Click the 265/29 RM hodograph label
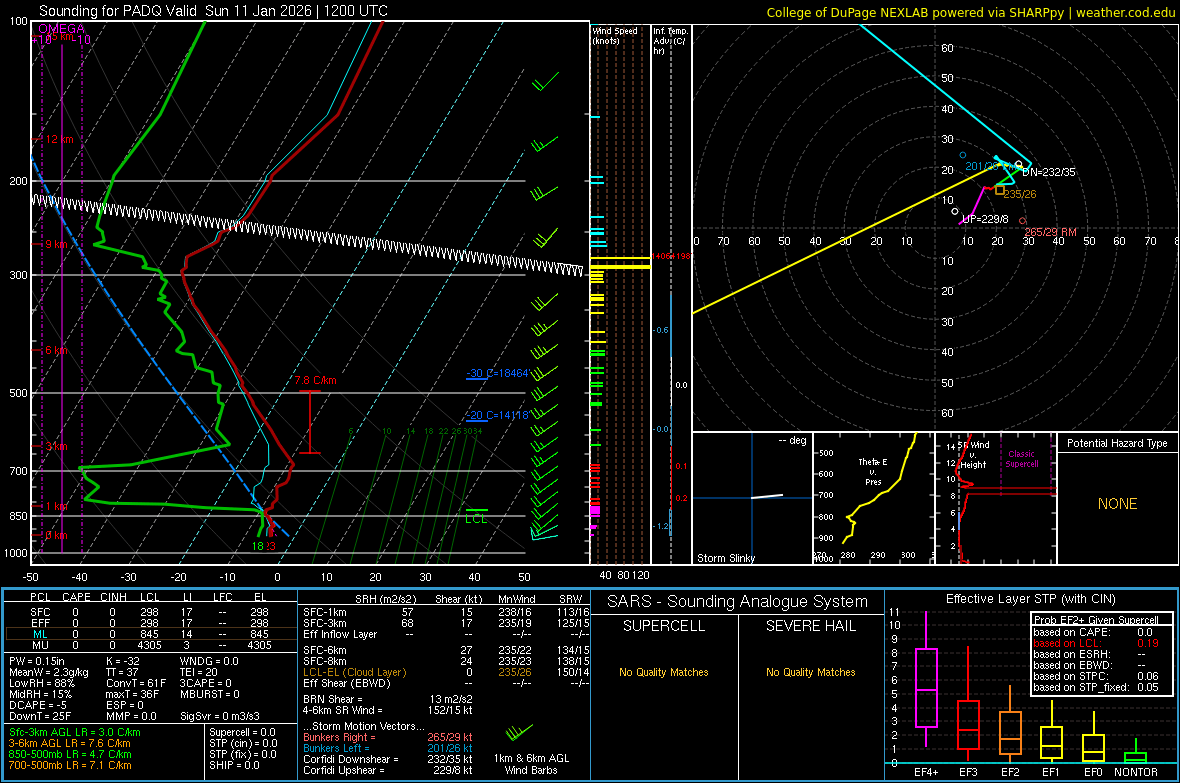This screenshot has width=1180, height=783. (1051, 232)
